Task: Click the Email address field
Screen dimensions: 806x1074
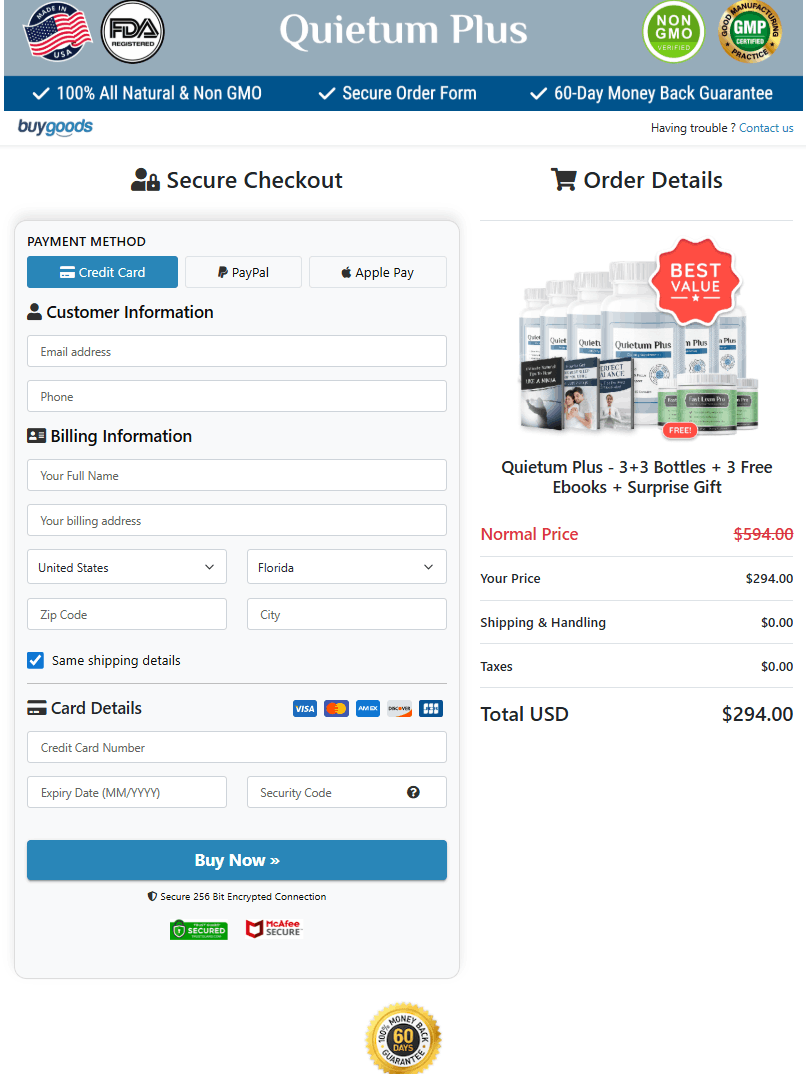Action: [236, 352]
